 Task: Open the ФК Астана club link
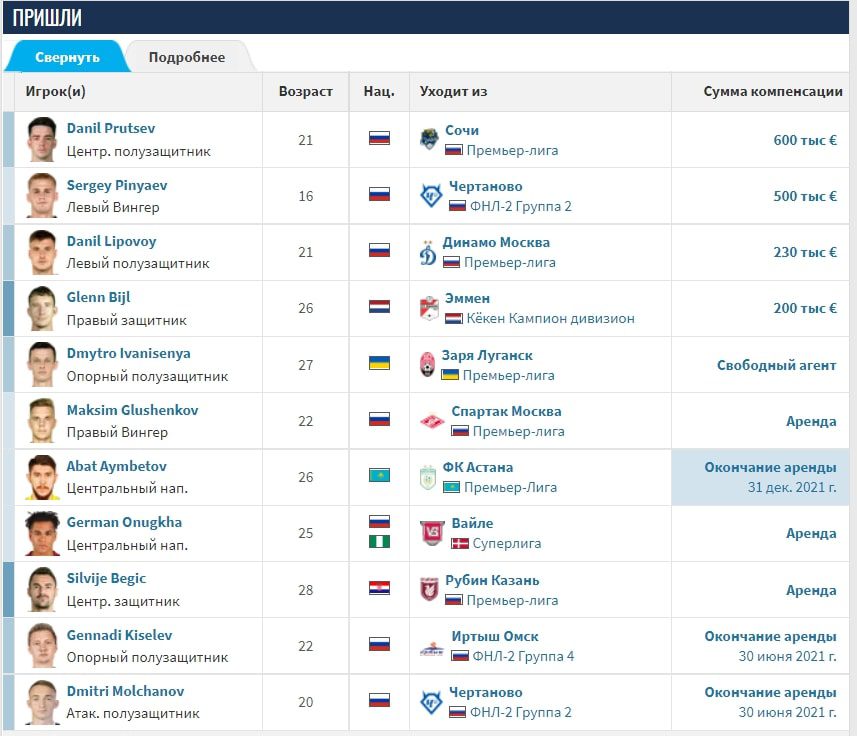(x=478, y=467)
